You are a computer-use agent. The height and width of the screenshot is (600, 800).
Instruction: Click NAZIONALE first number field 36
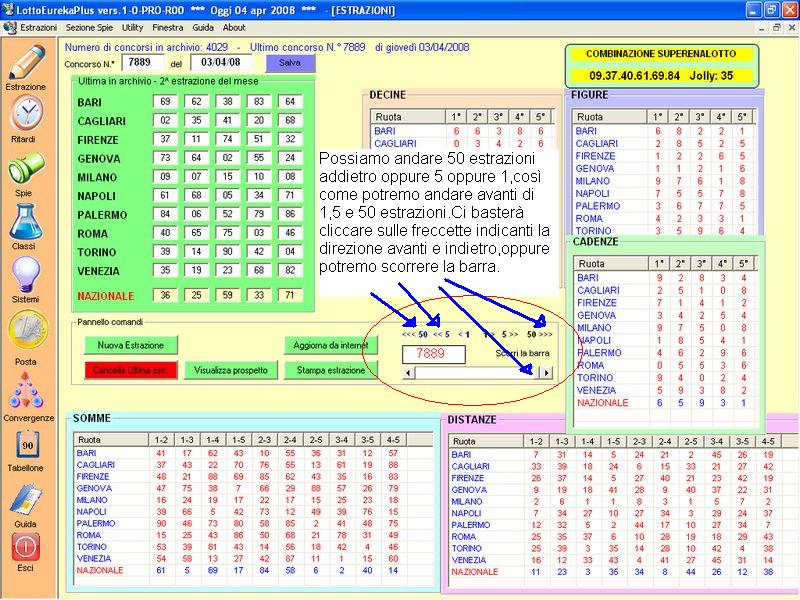point(165,295)
